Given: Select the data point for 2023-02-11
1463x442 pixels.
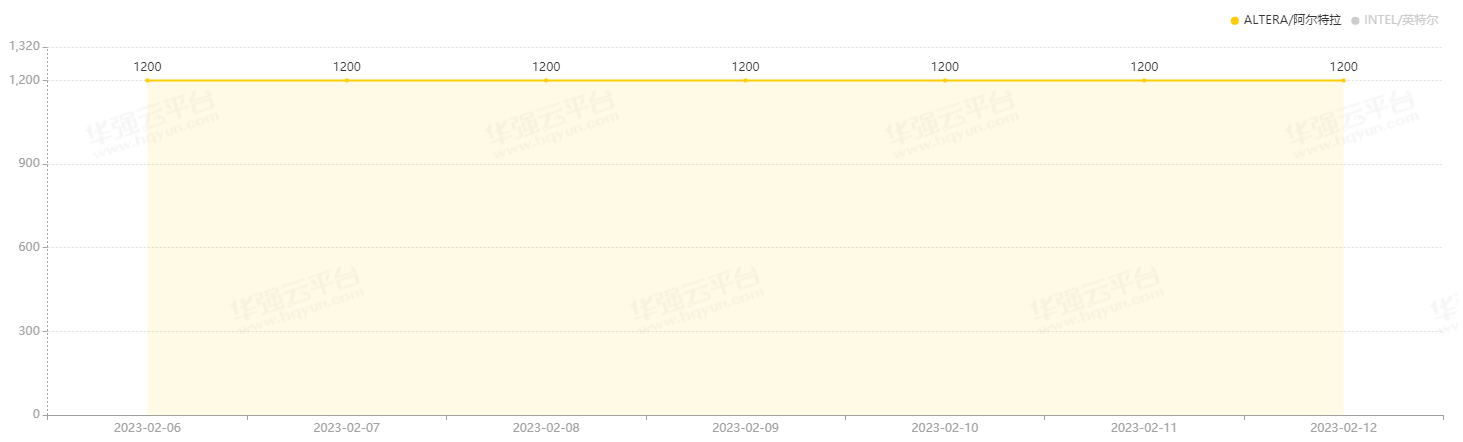Looking at the screenshot, I should click(x=1144, y=80).
